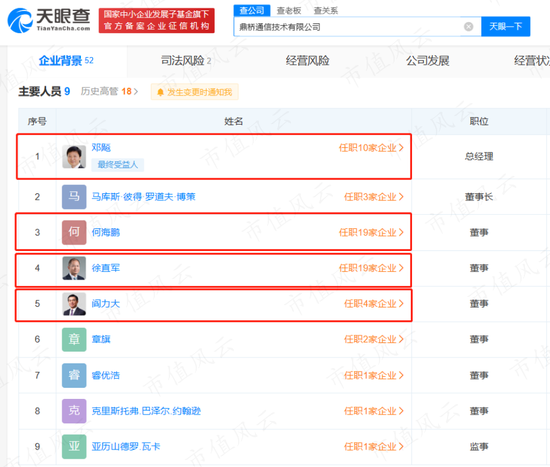Open 经营风险 section tab

click(307, 61)
